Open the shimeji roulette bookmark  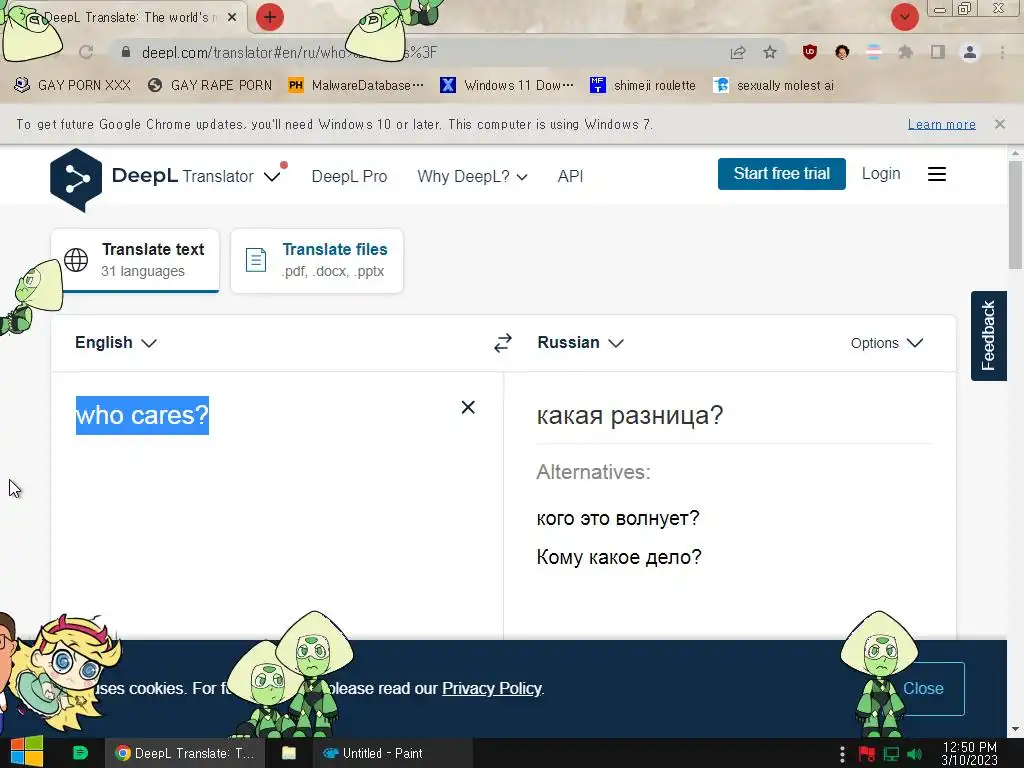pyautogui.click(x=643, y=85)
